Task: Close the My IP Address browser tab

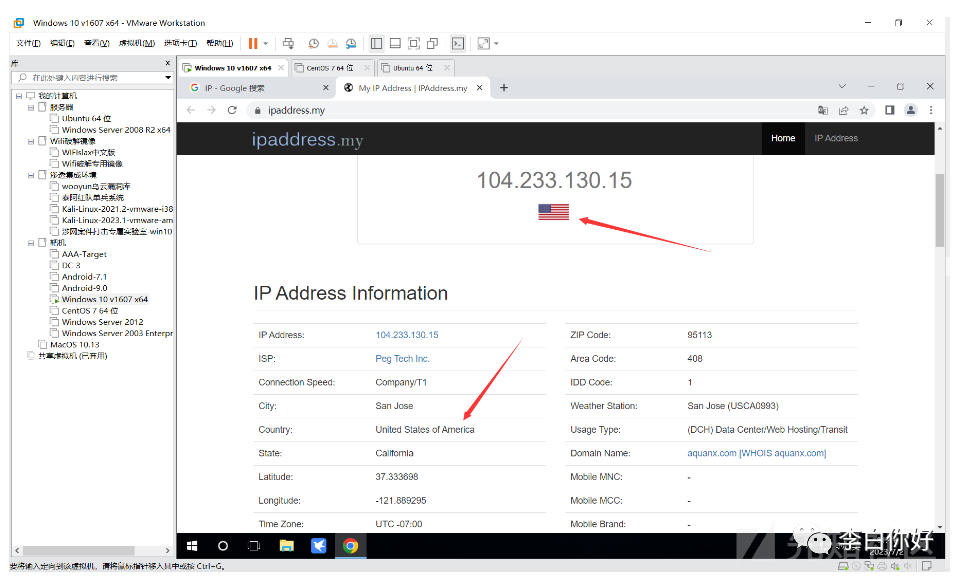Action: 479,88
